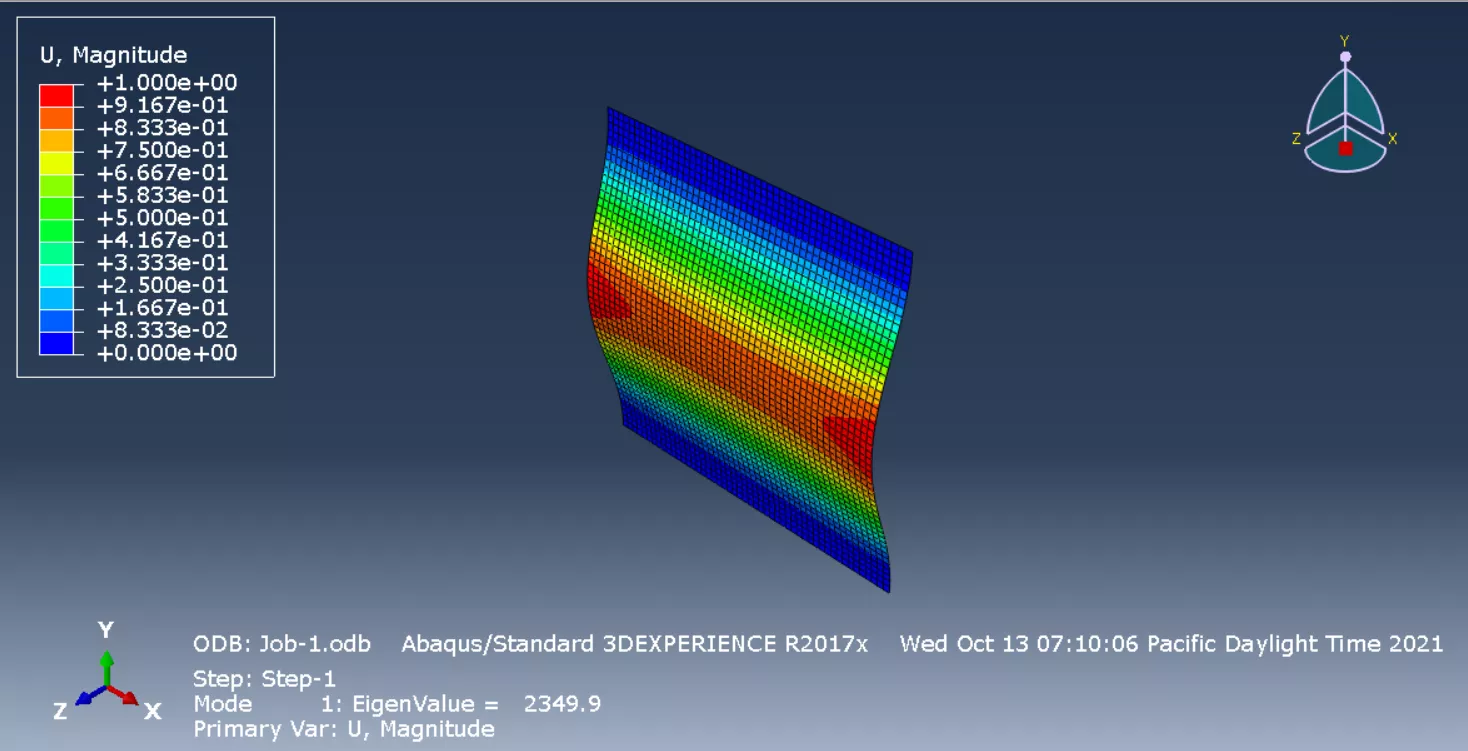The height and width of the screenshot is (751, 1468).
Task: Click the 'ODB: Job-1.odb' state block text
Action: point(281,644)
